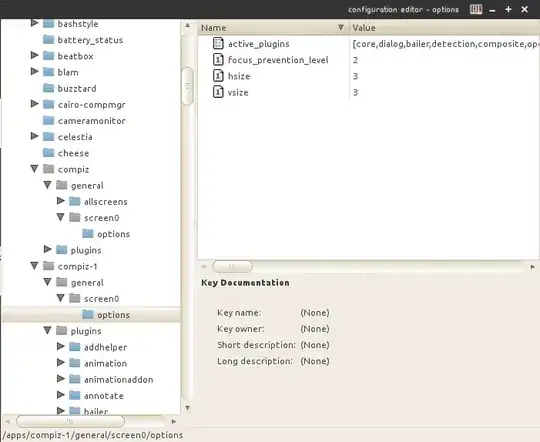
Task: Click the animationaddon folder icon
Action: 75,379
